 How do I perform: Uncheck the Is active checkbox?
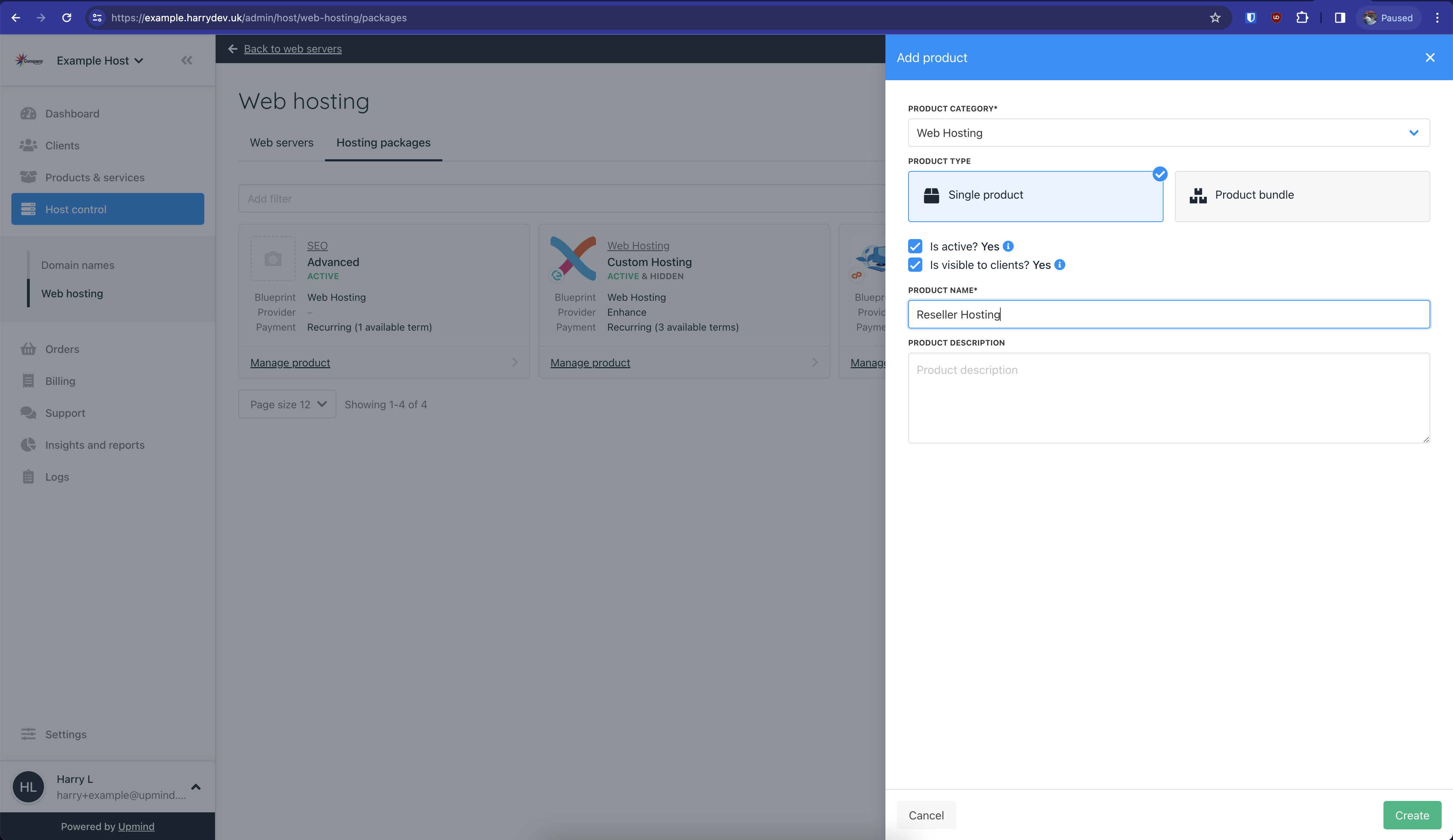point(915,246)
